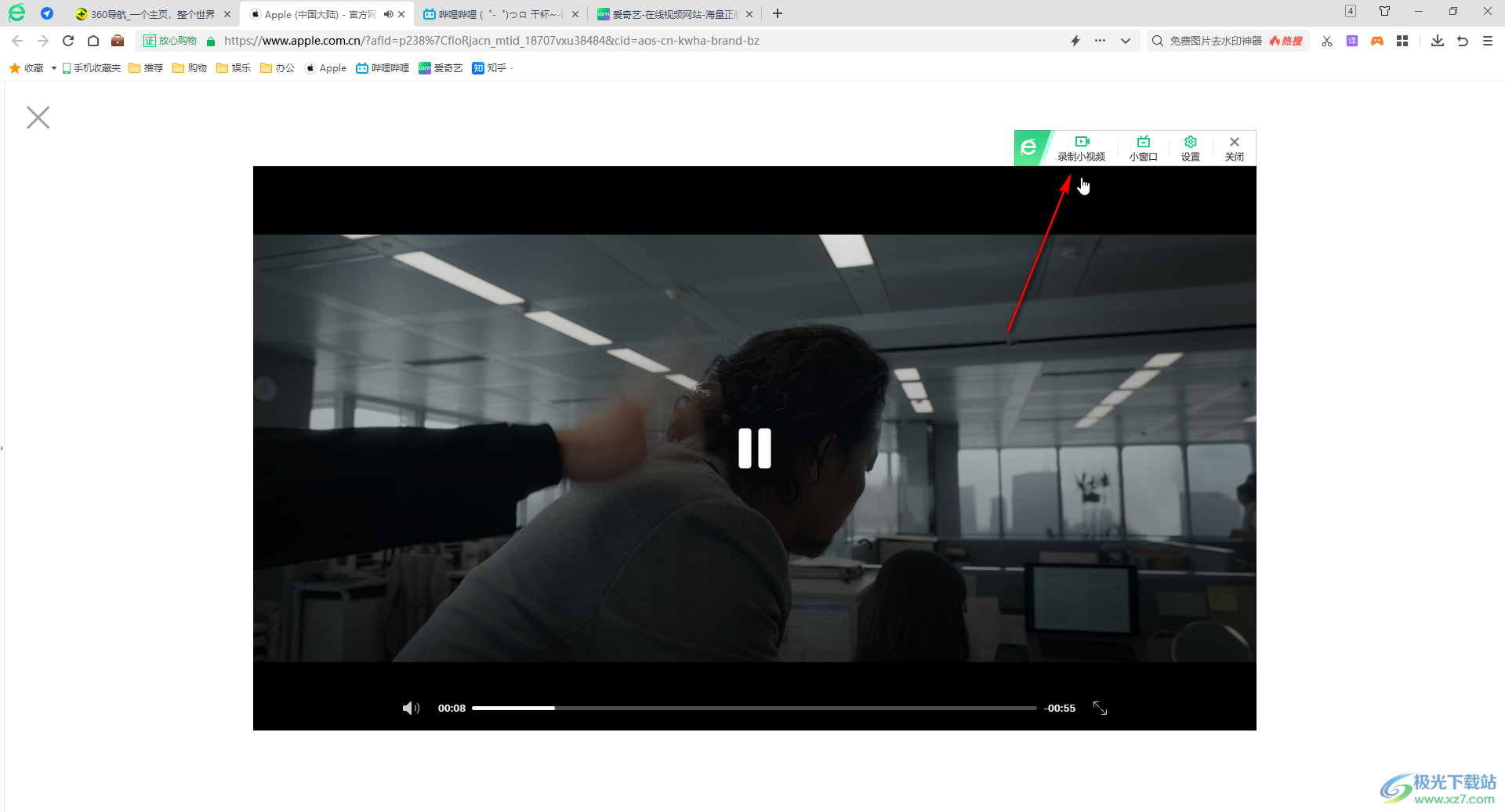The image size is (1505, 812).
Task: Open the 知乎 bookmark
Action: pyautogui.click(x=490, y=68)
